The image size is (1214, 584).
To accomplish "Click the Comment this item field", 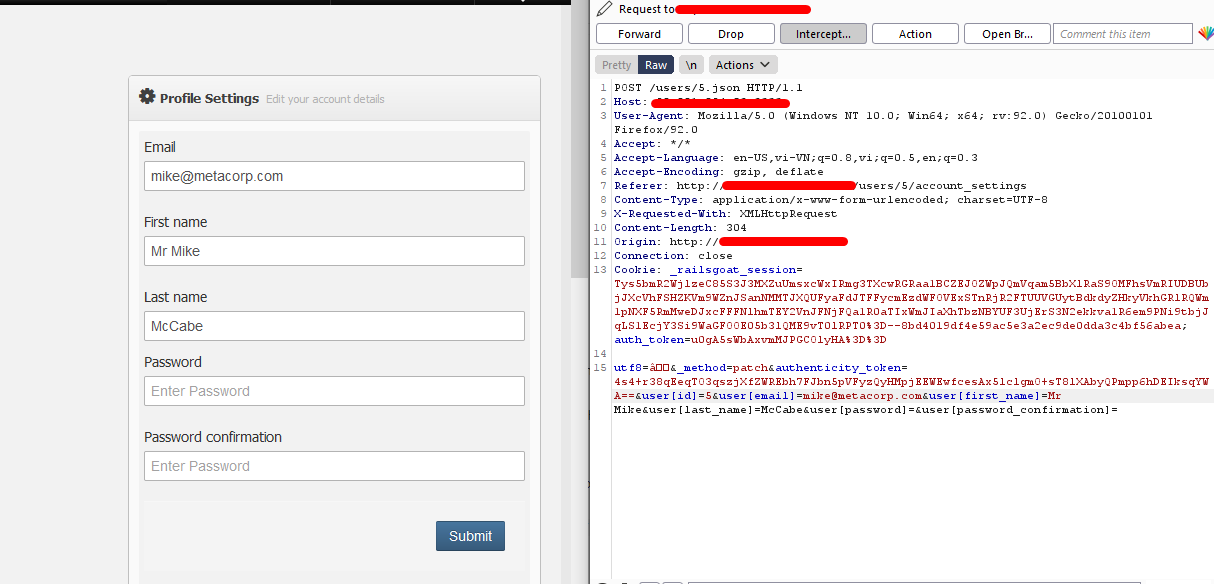I will 1123,34.
